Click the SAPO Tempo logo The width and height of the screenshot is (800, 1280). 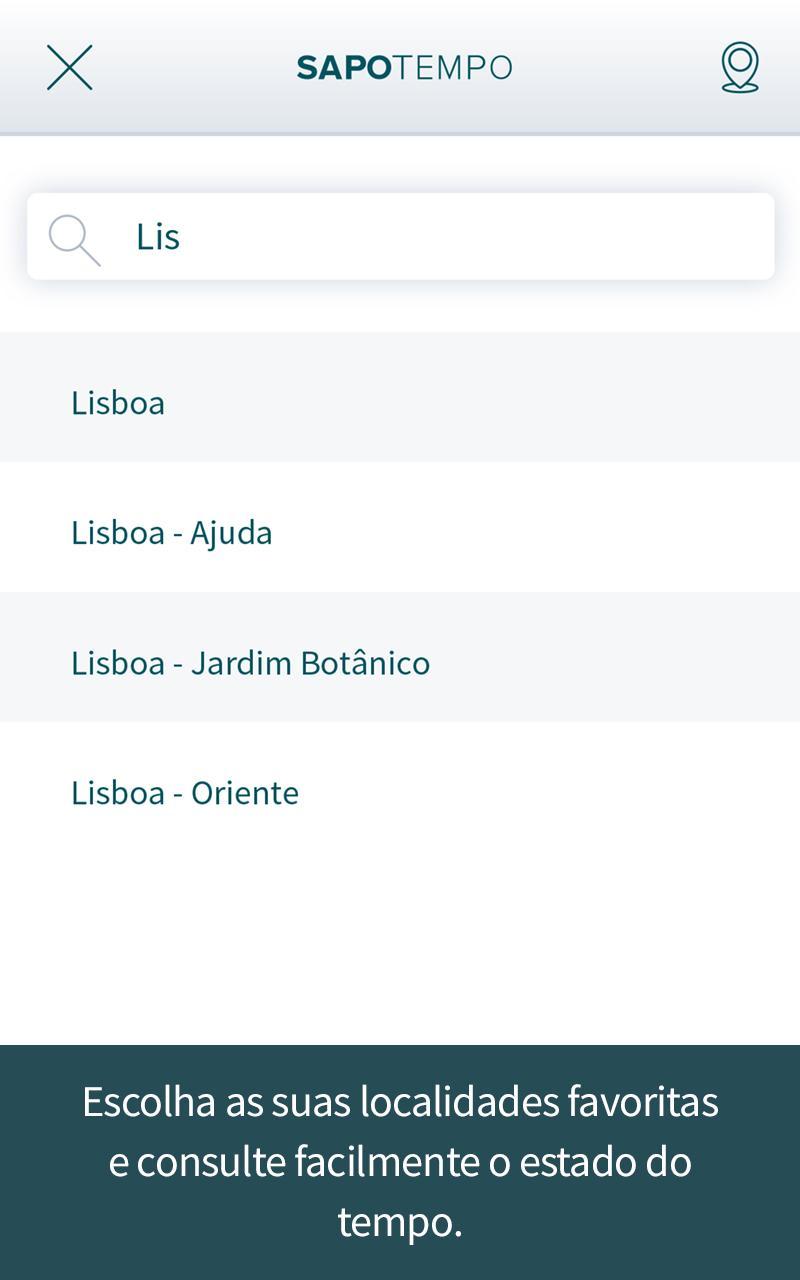pos(404,68)
